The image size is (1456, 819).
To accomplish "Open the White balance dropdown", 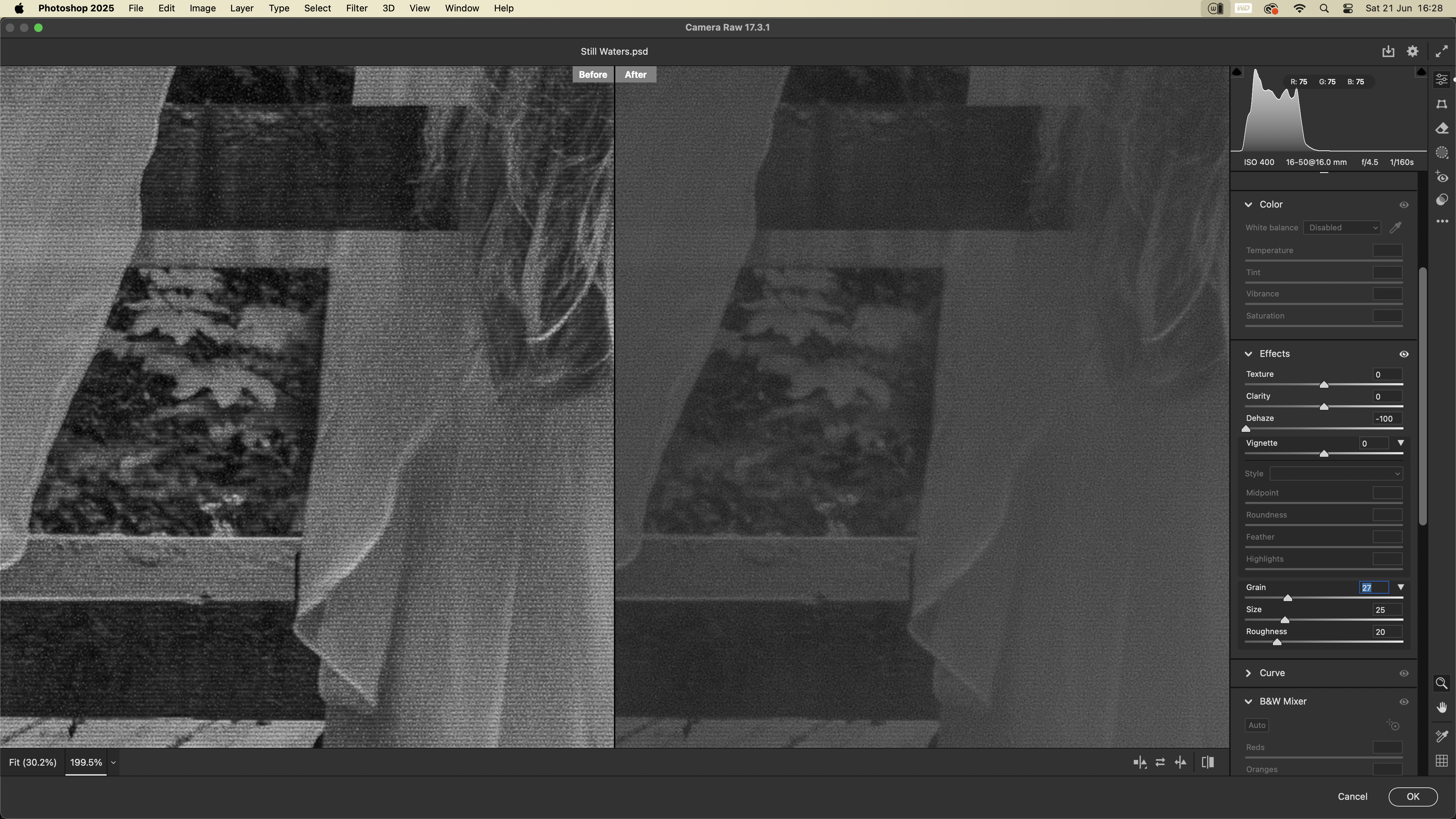I will (1342, 228).
